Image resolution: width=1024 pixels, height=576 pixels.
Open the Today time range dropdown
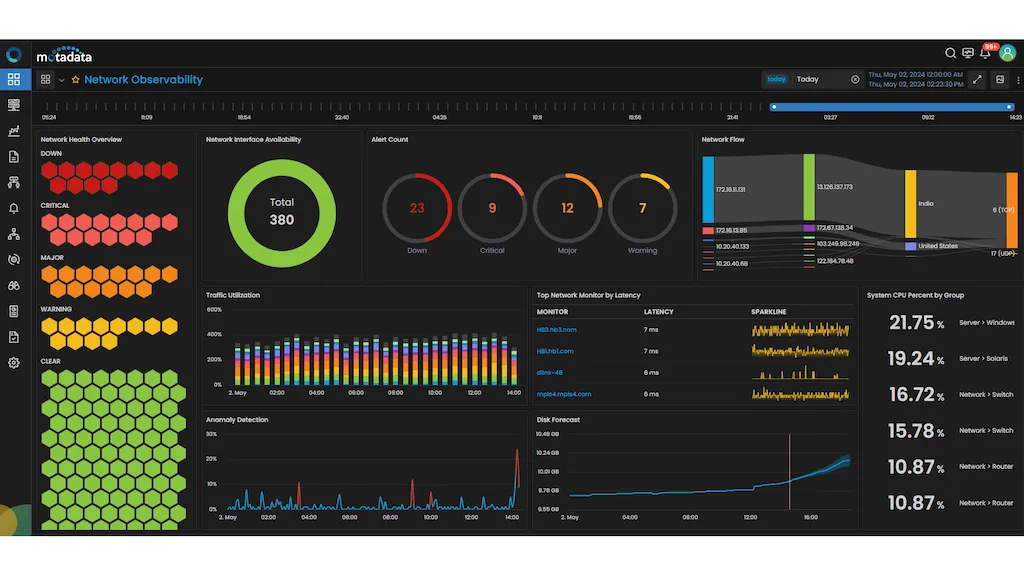[x=813, y=80]
